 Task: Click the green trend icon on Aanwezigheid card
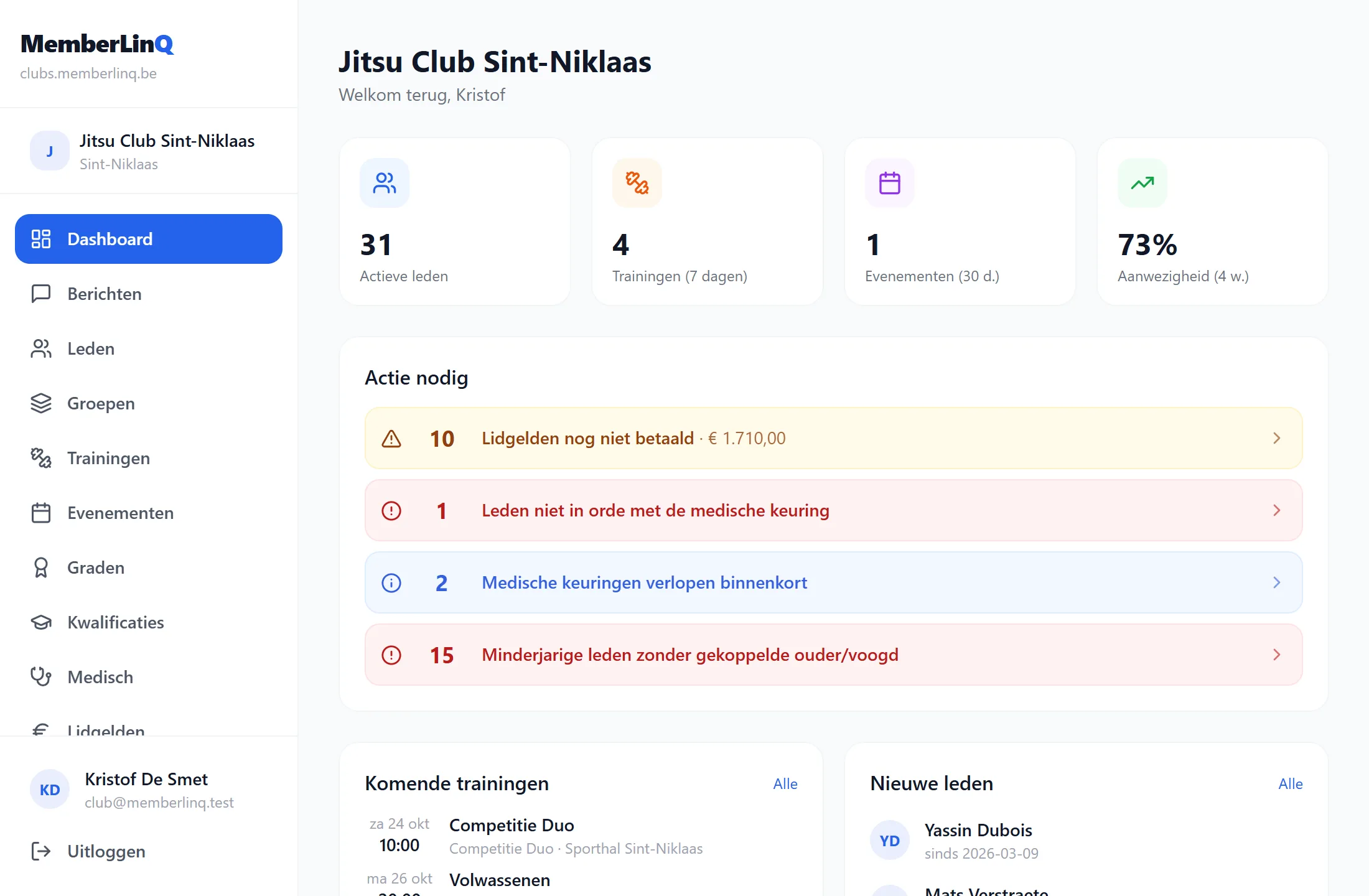point(1142,183)
